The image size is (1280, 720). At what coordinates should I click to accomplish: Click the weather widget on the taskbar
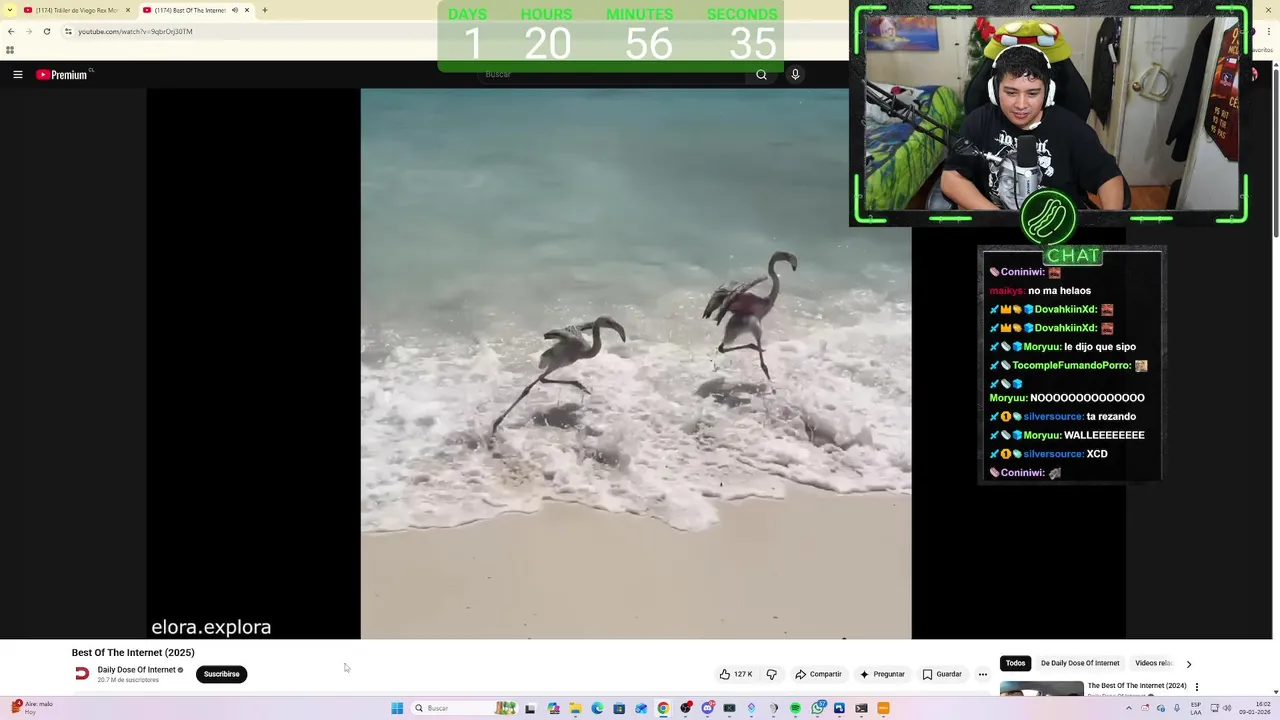(32, 708)
